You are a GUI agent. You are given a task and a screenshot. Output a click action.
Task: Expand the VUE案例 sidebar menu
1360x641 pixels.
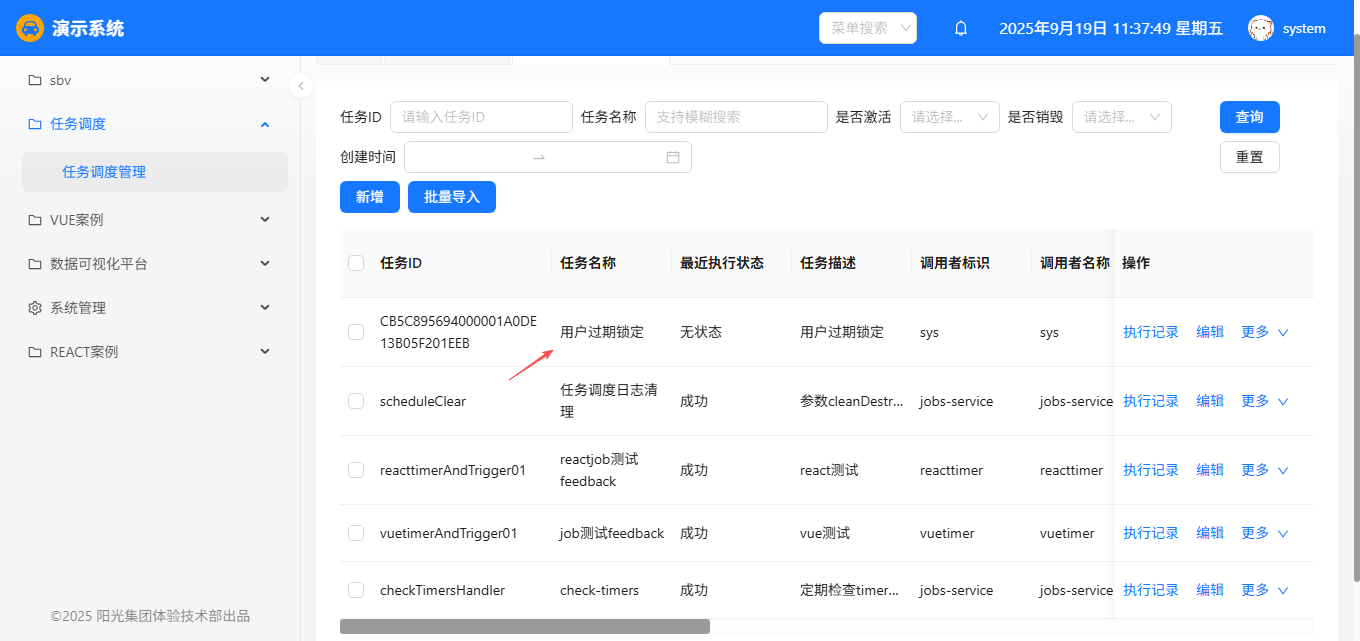pyautogui.click(x=148, y=220)
